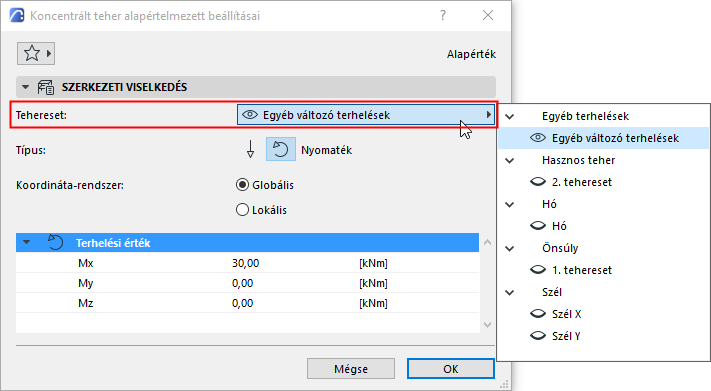The width and height of the screenshot is (711, 391).
Task: Click the help question mark button
Action: tap(443, 15)
